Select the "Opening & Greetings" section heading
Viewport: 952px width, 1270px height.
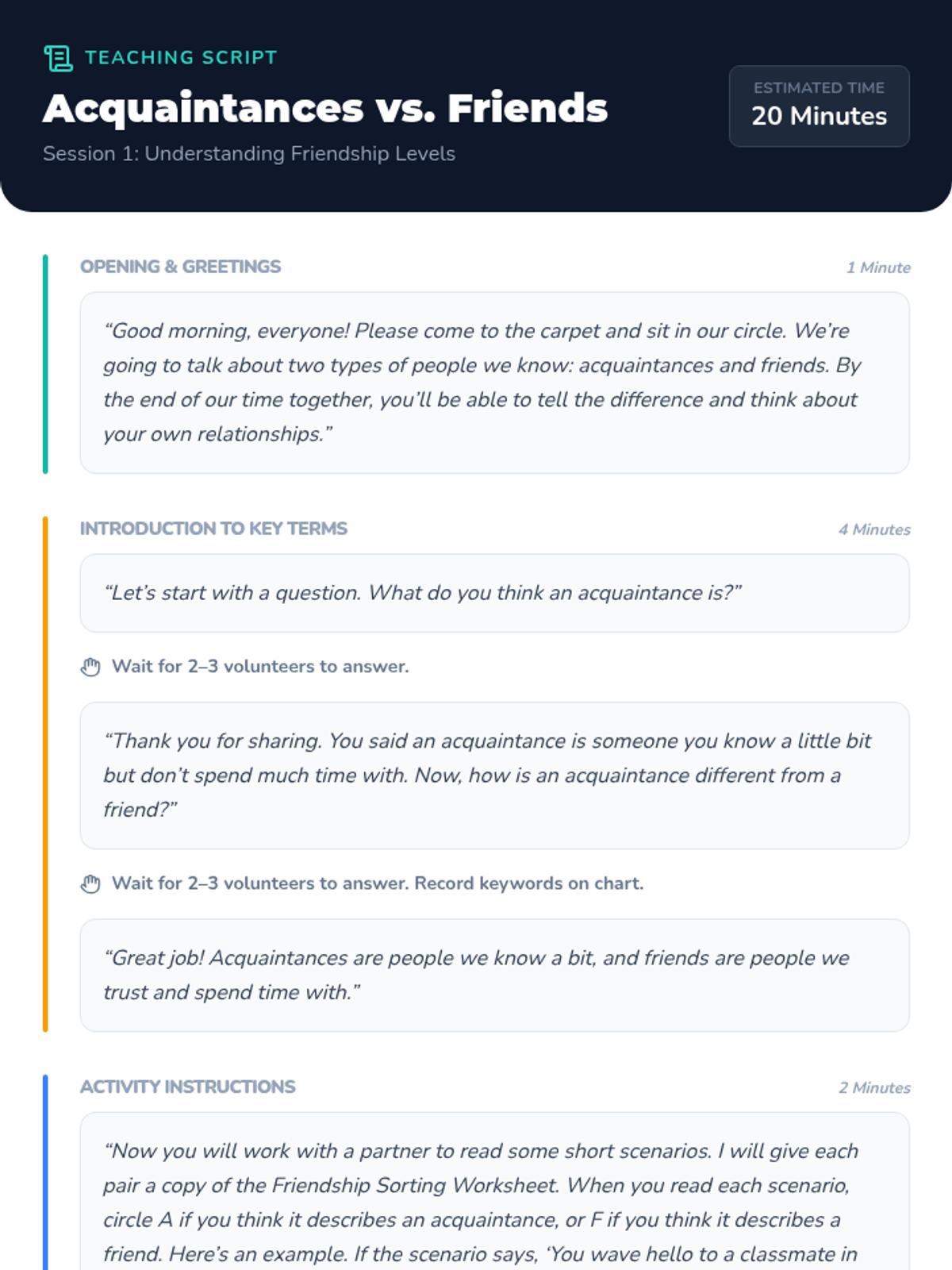181,267
